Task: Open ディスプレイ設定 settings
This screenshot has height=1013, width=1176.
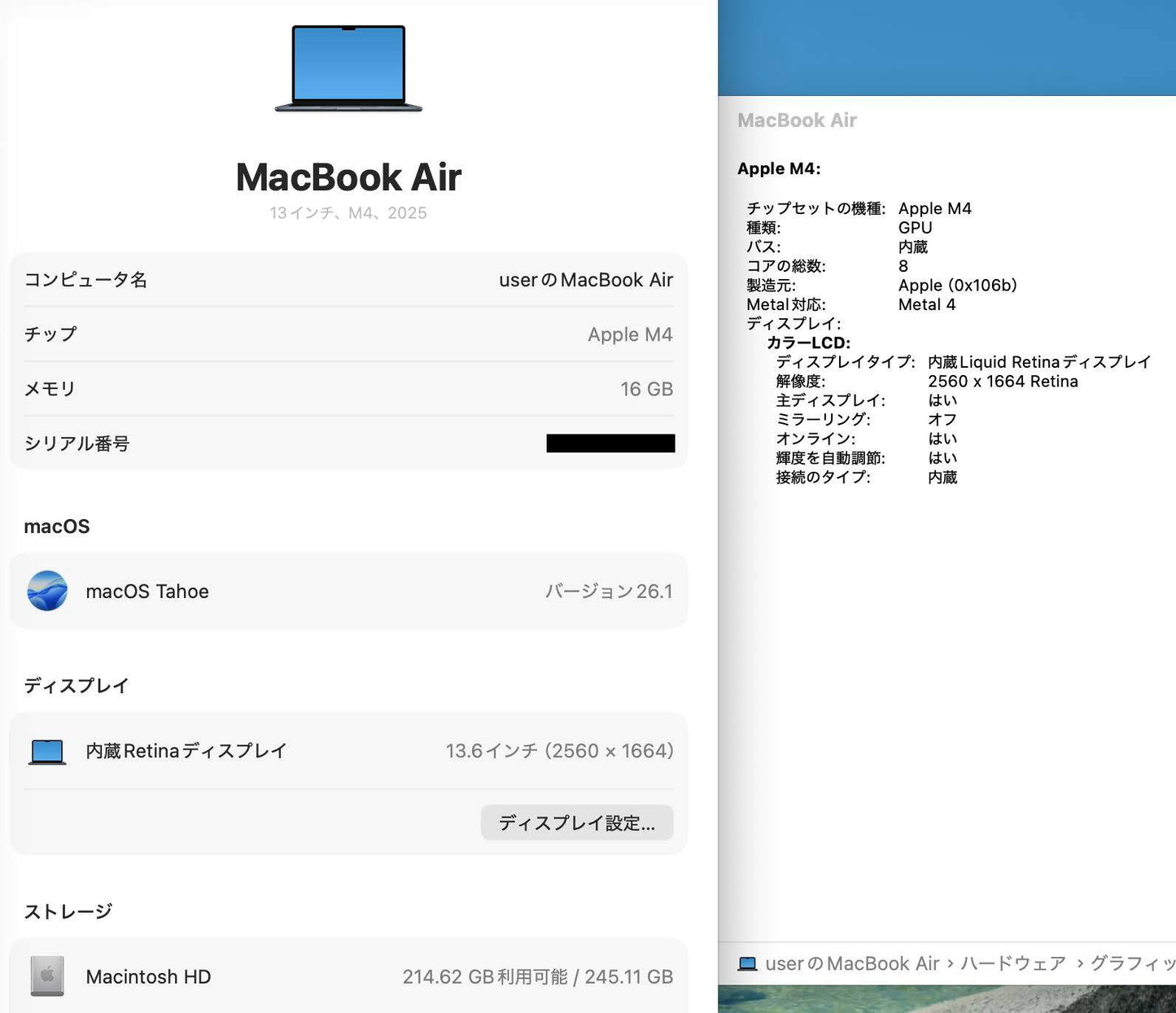Action: [x=576, y=823]
